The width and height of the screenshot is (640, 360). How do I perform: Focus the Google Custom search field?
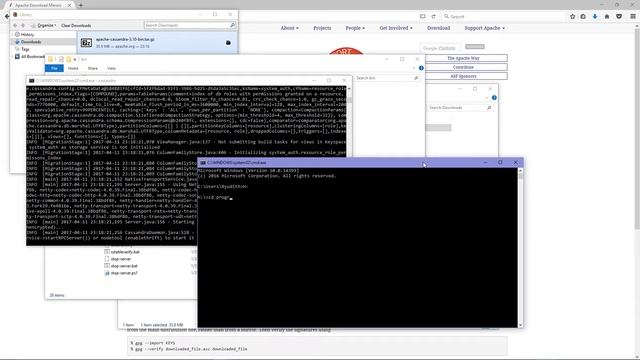[440, 48]
